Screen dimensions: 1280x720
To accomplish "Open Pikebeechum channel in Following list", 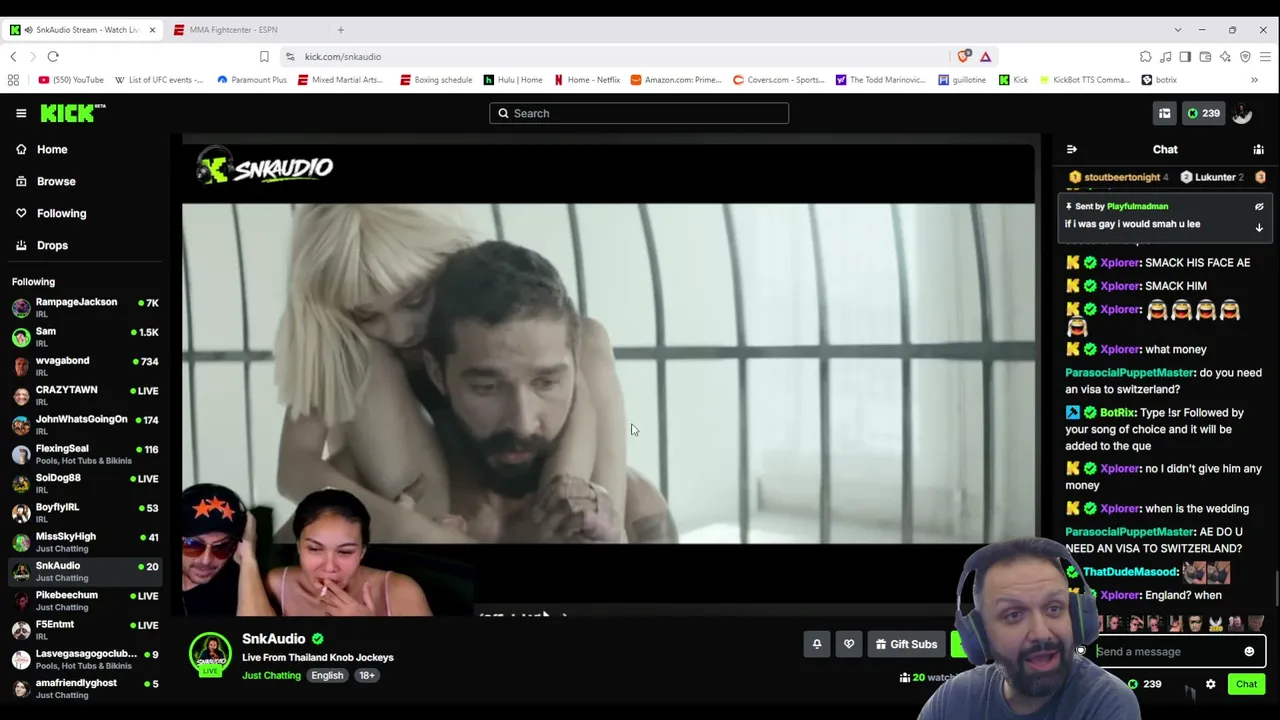I will click(85, 601).
